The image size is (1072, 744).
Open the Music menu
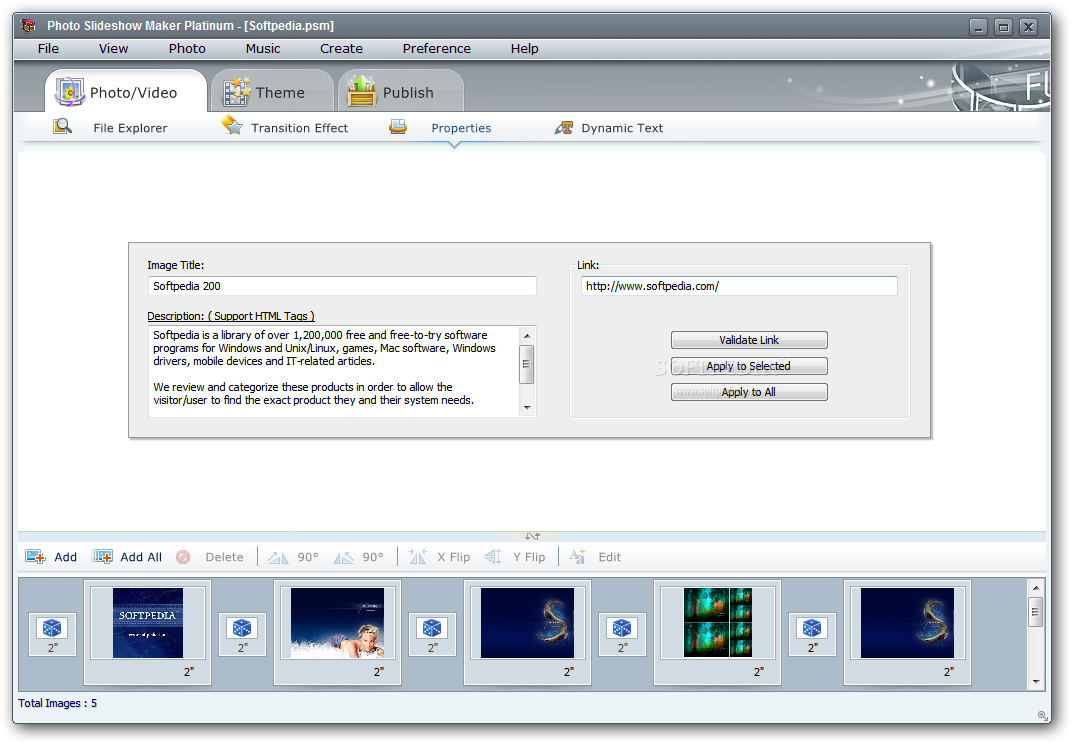pos(263,49)
